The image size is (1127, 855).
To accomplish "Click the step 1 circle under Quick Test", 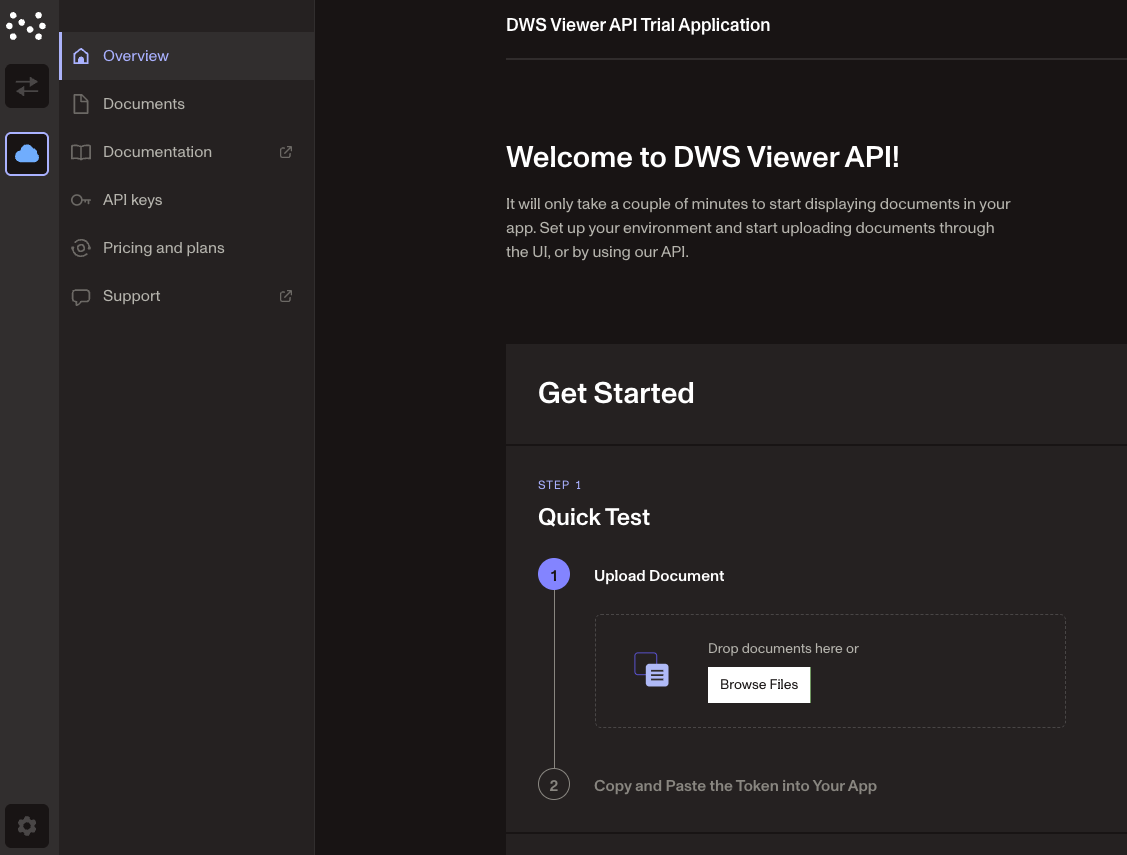I will tap(554, 575).
